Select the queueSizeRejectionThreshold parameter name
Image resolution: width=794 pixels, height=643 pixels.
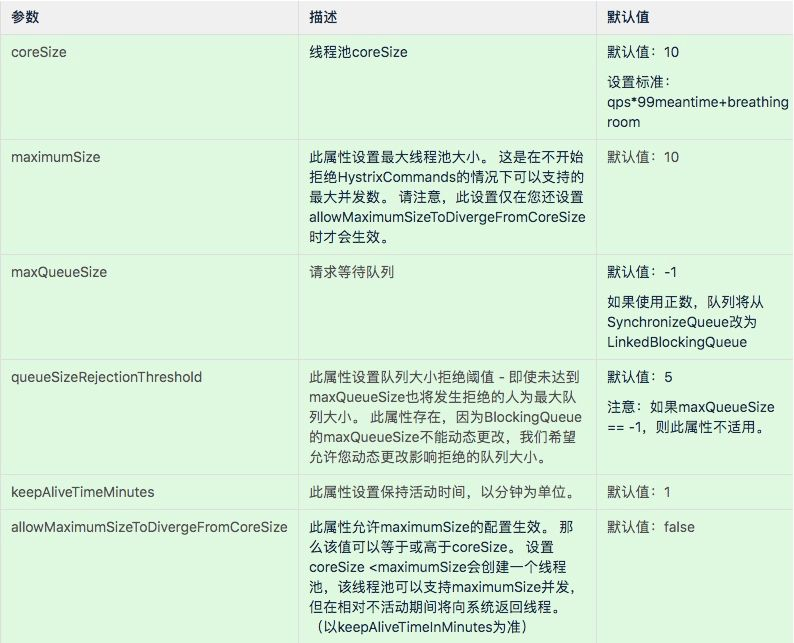pyautogui.click(x=106, y=377)
